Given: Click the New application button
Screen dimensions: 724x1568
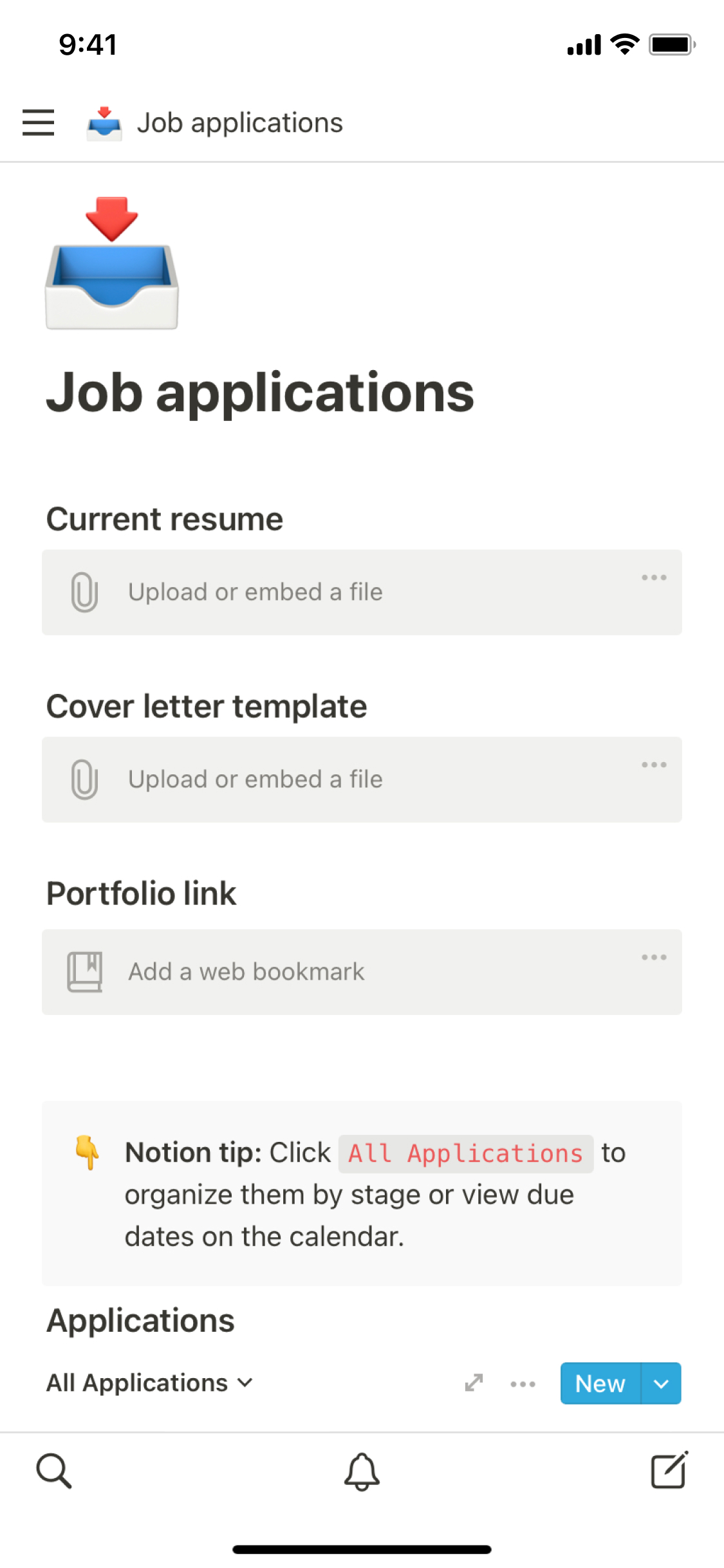Looking at the screenshot, I should [600, 1383].
